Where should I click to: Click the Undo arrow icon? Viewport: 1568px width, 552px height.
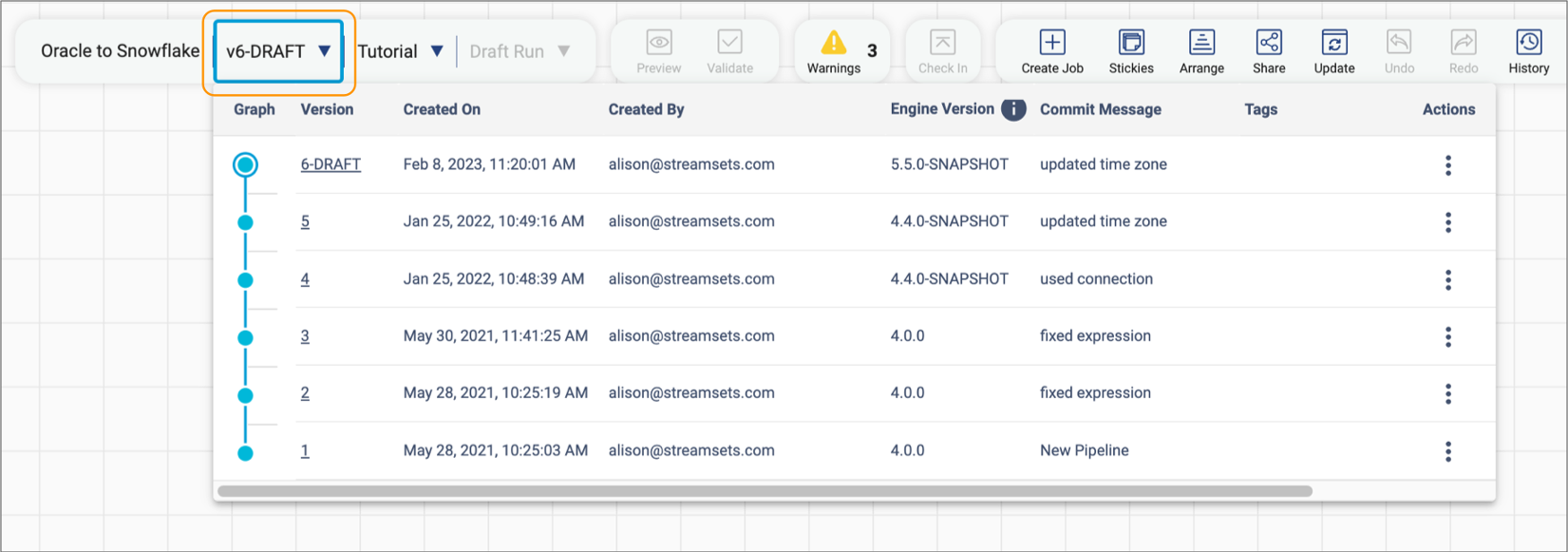tap(1399, 42)
